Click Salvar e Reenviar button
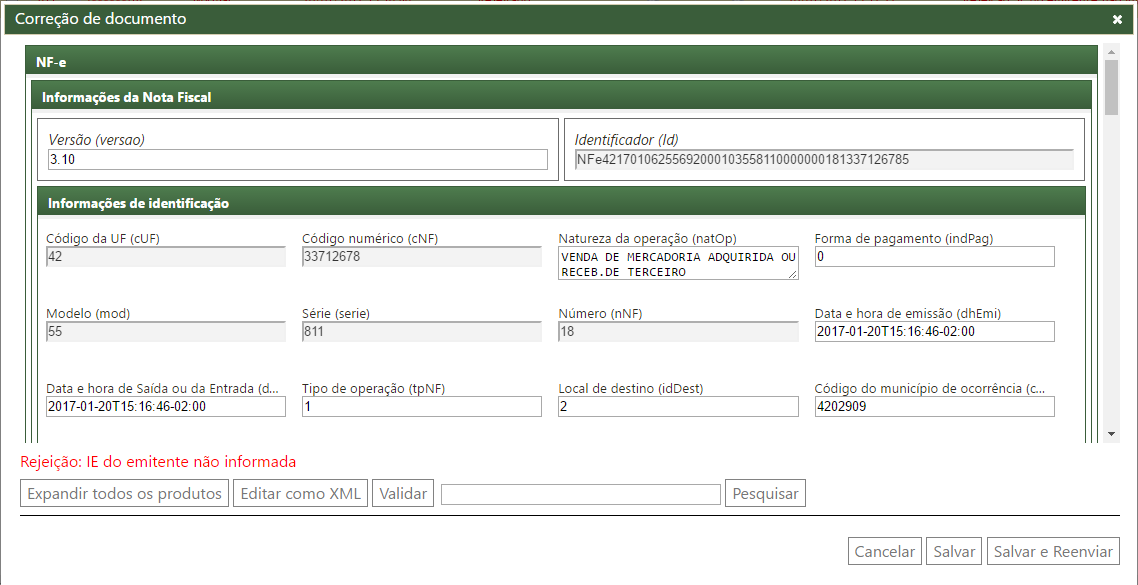Image resolution: width=1138 pixels, height=585 pixels. pyautogui.click(x=1053, y=552)
